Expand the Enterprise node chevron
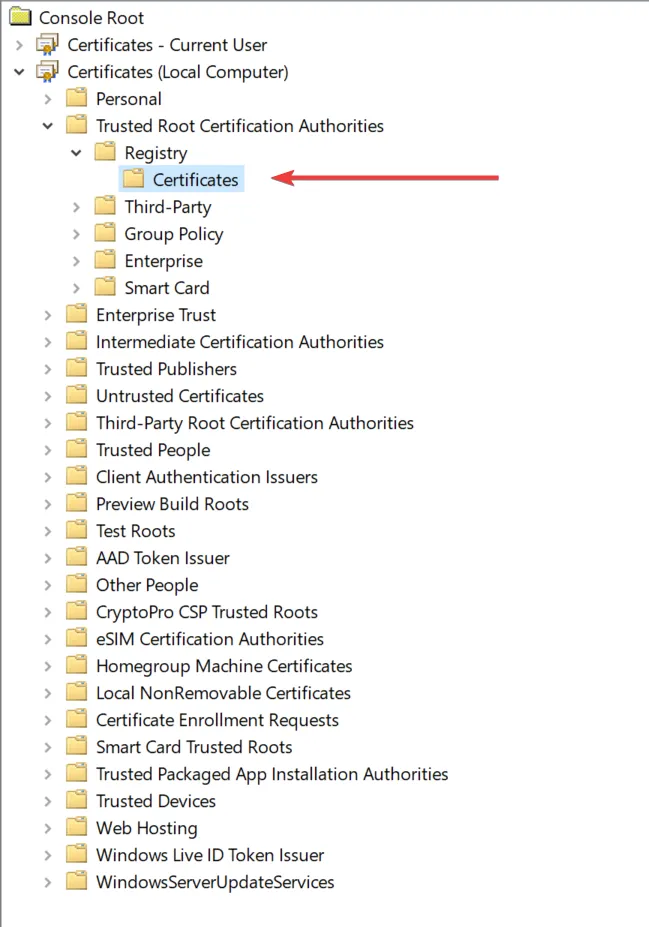649x927 pixels. [x=76, y=261]
